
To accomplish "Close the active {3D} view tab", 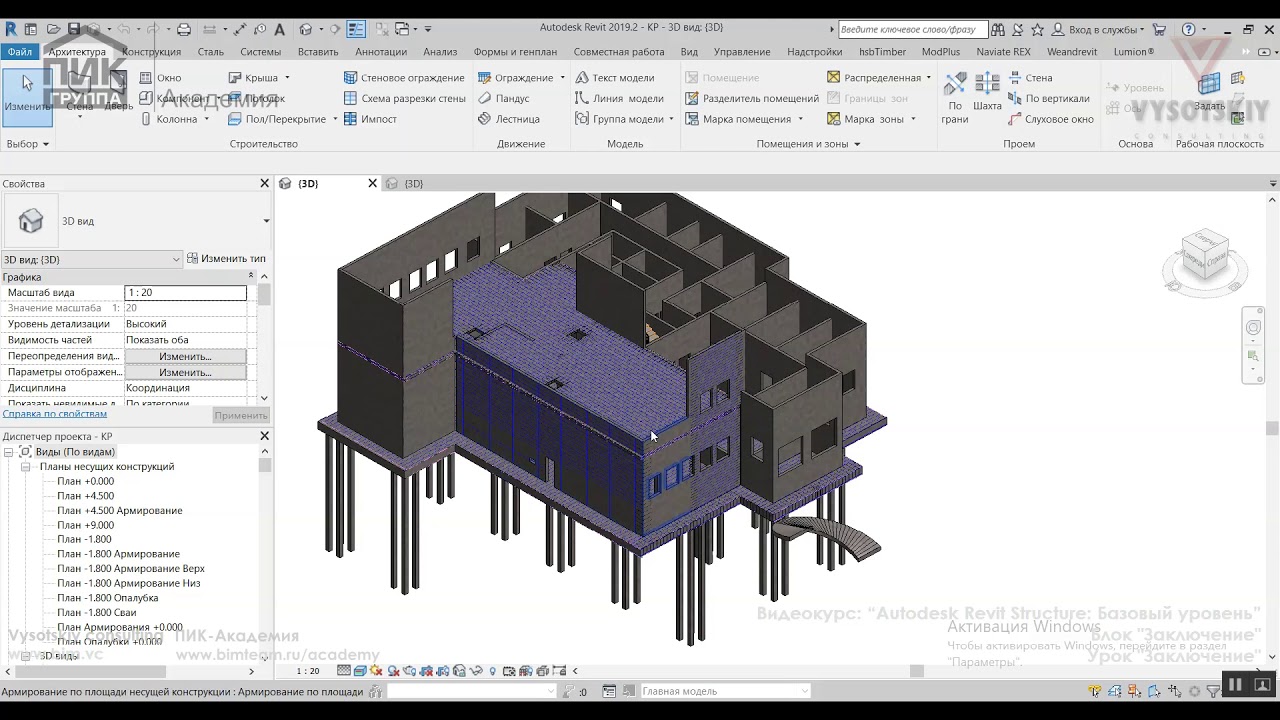I will [x=373, y=184].
